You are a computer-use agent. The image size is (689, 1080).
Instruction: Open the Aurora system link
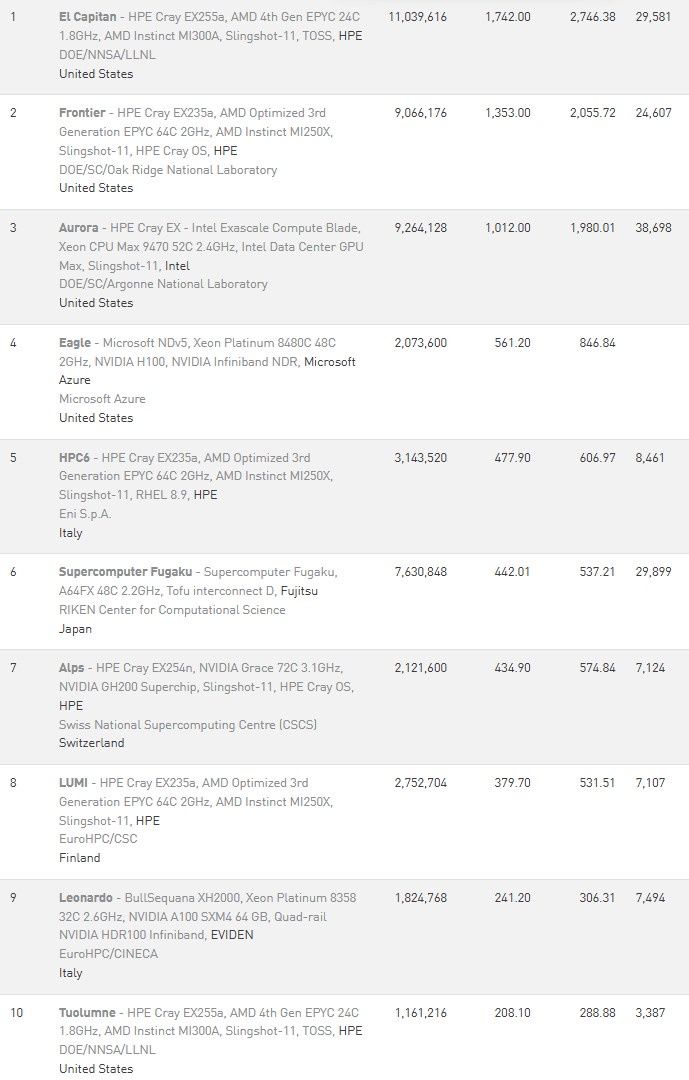coord(79,228)
